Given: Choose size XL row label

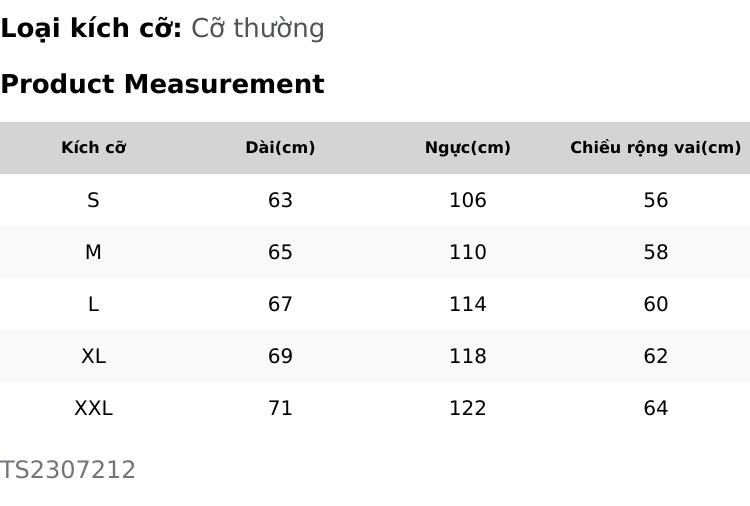Looking at the screenshot, I should pos(93,356).
